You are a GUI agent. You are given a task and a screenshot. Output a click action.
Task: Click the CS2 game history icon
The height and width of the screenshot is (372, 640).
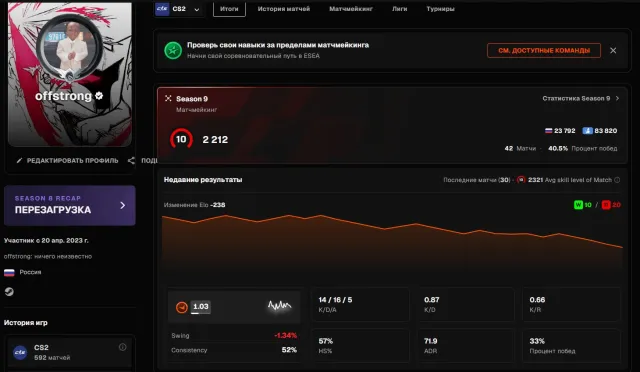click(x=20, y=352)
